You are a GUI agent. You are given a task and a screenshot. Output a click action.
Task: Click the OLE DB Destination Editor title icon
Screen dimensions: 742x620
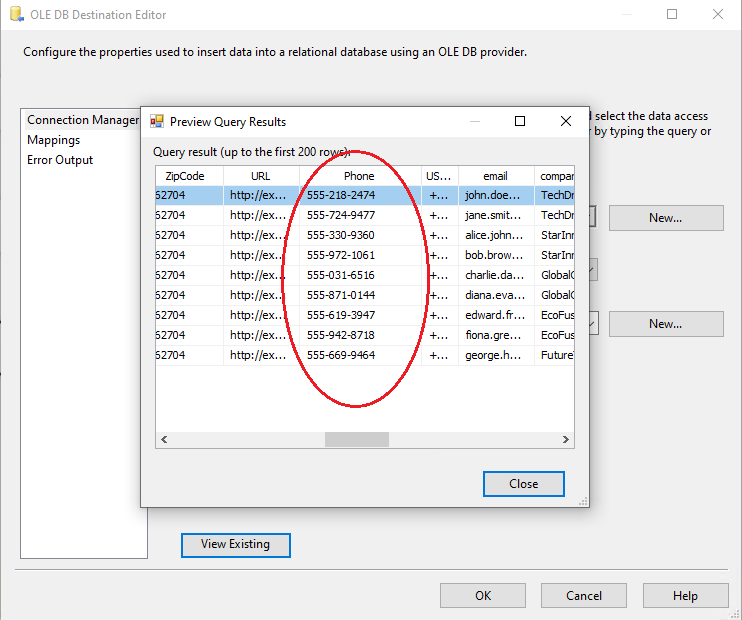14,15
